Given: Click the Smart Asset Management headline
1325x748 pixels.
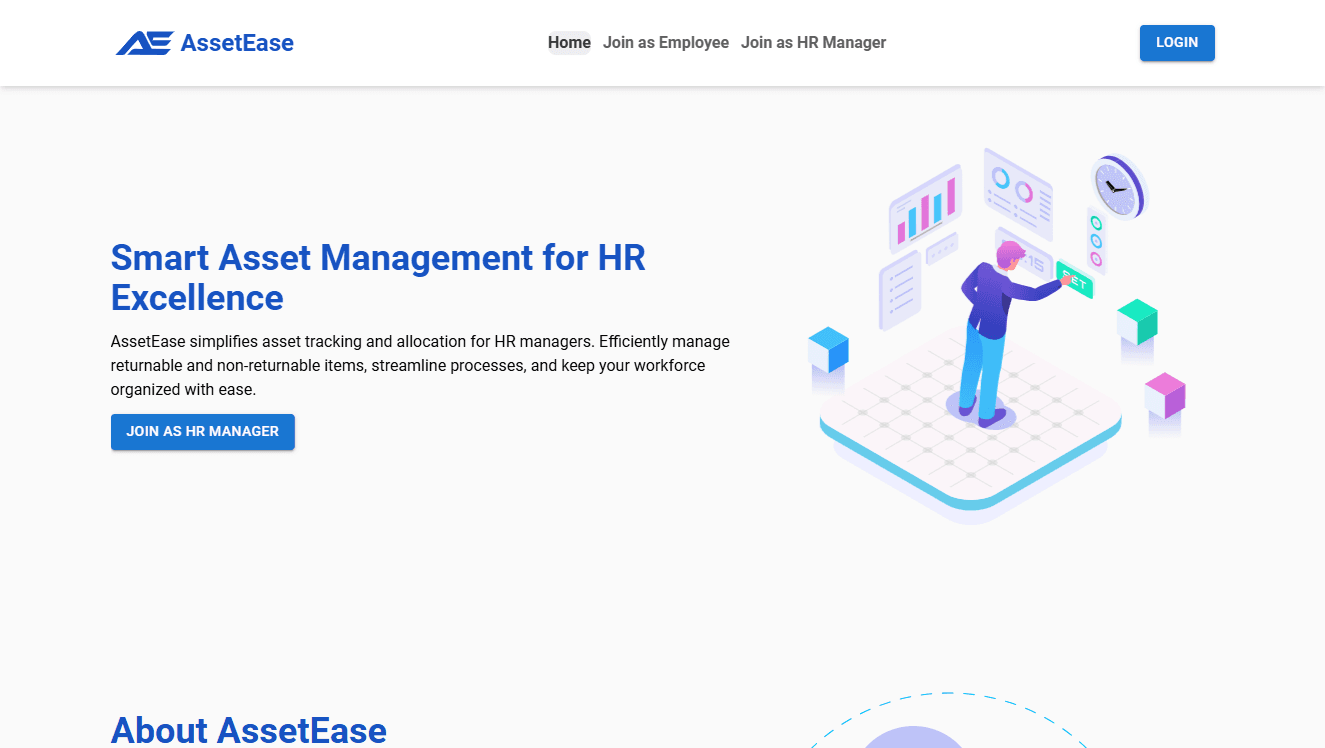Looking at the screenshot, I should point(378,277).
